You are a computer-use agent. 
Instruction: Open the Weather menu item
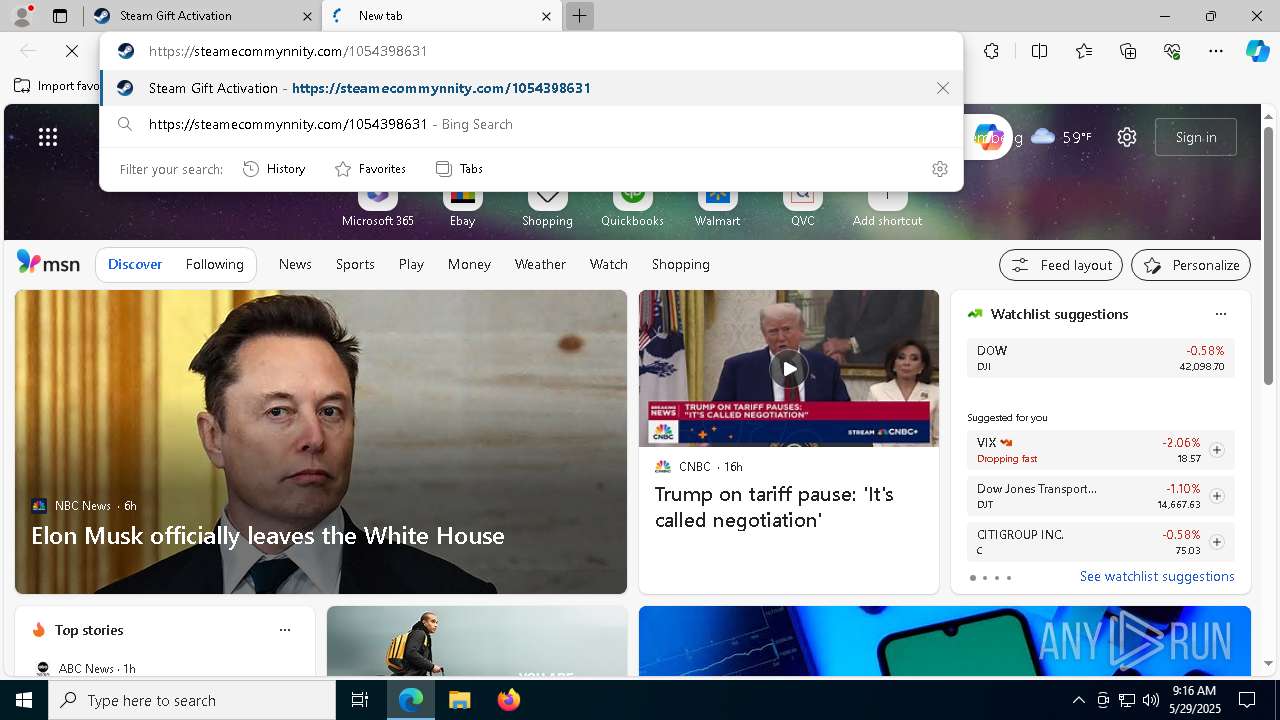[540, 264]
